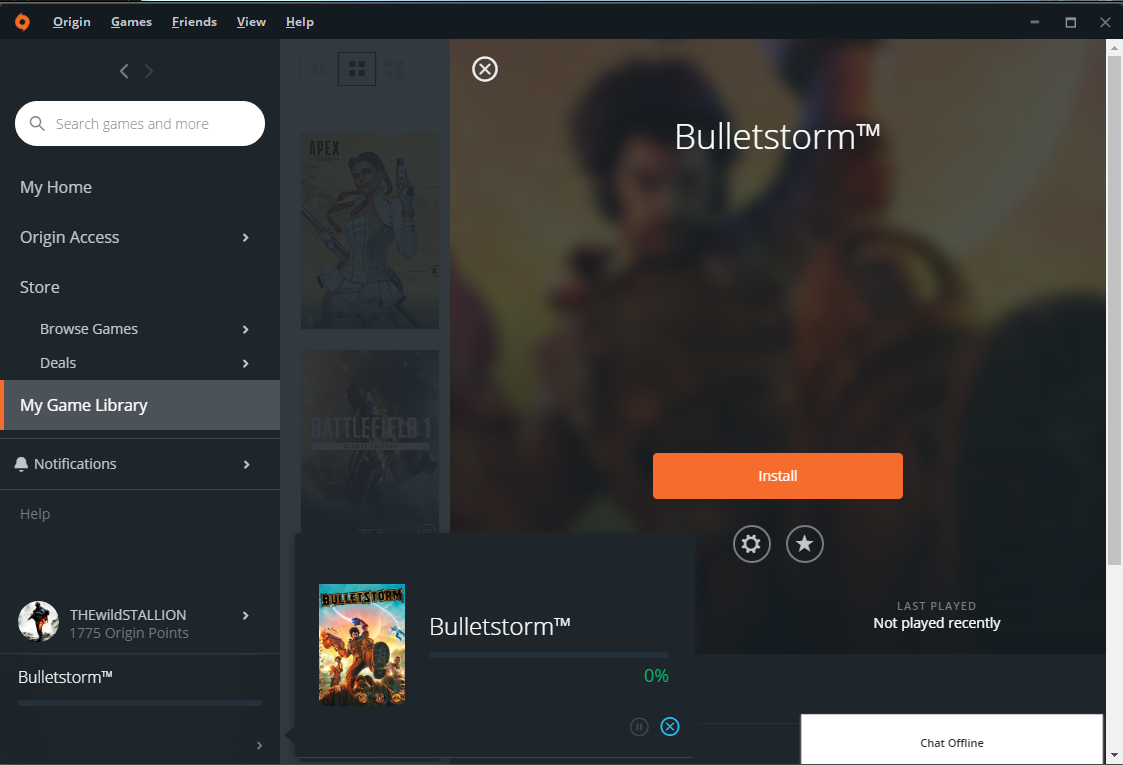Click the sidebar Bulletstorm progress bar
The height and width of the screenshot is (765, 1123).
pos(140,703)
